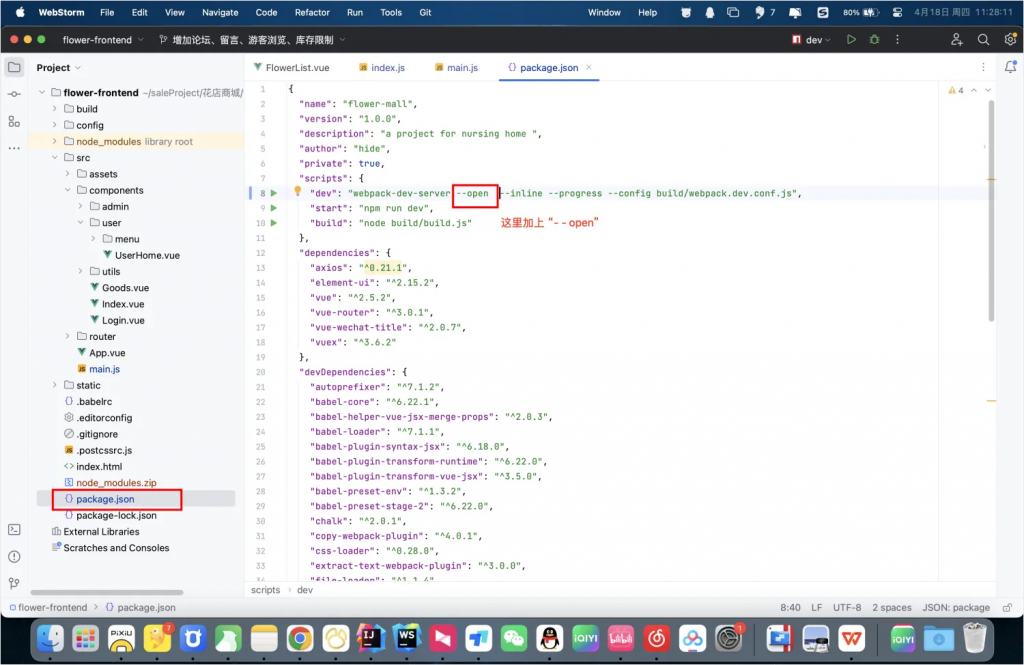The width and height of the screenshot is (1024, 665).
Task: Open the Notifications bell icon
Action: tap(1009, 67)
